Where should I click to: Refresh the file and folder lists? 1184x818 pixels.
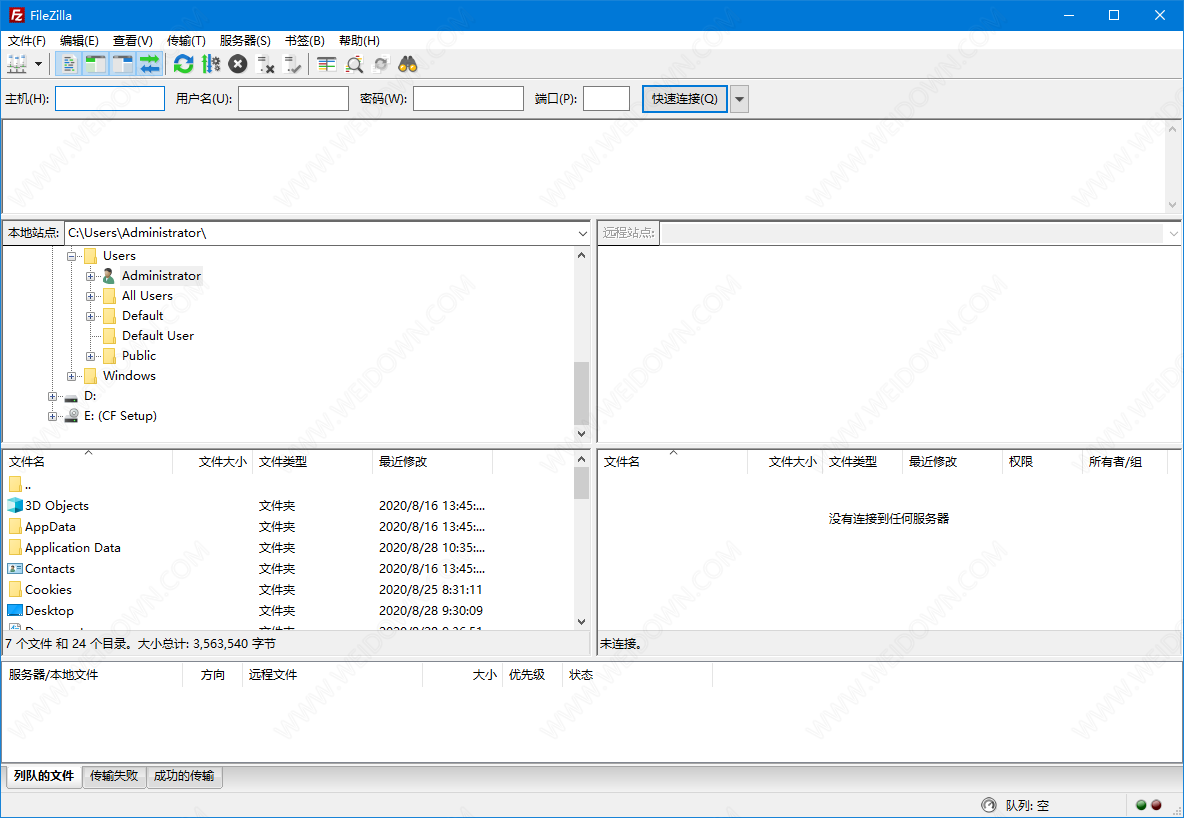click(x=183, y=64)
